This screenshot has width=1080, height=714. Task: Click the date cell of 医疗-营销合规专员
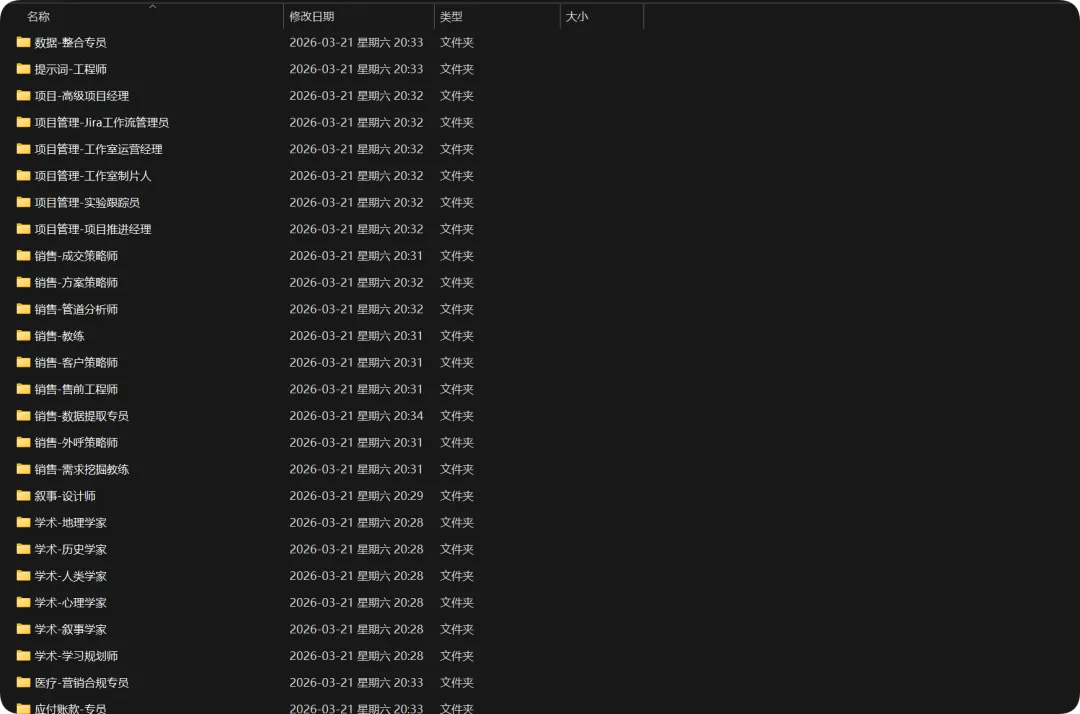coord(356,682)
